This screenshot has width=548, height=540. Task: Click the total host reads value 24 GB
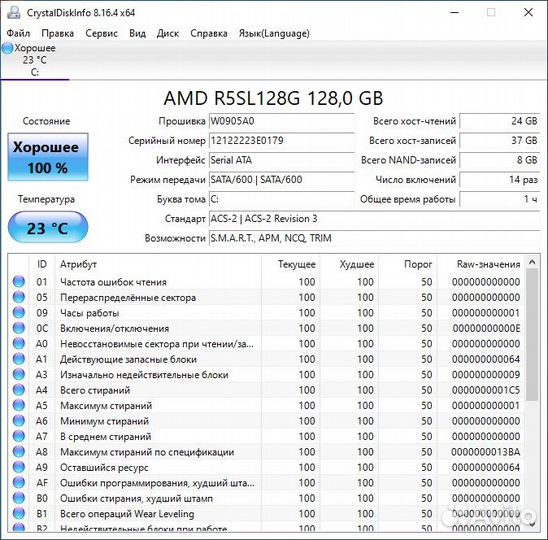click(x=500, y=121)
